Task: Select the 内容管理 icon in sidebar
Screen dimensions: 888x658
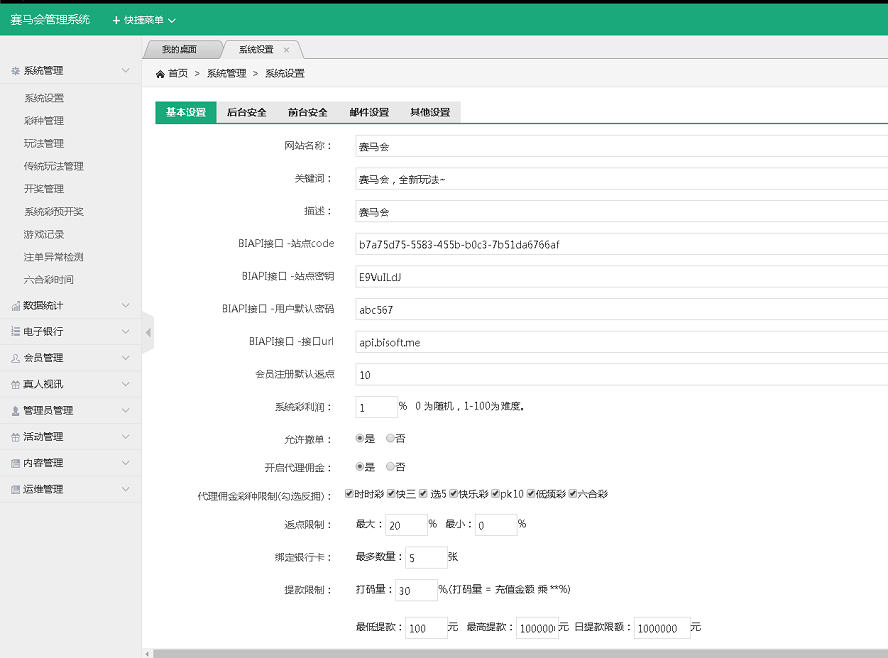Action: point(16,462)
